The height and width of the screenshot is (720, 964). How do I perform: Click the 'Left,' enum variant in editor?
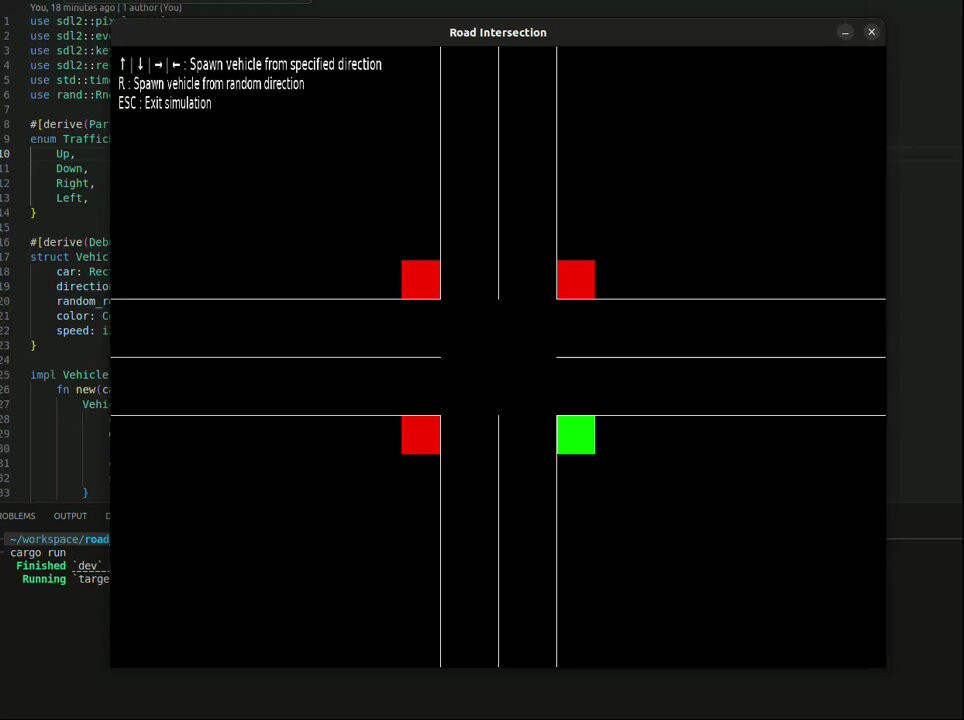[x=72, y=198]
